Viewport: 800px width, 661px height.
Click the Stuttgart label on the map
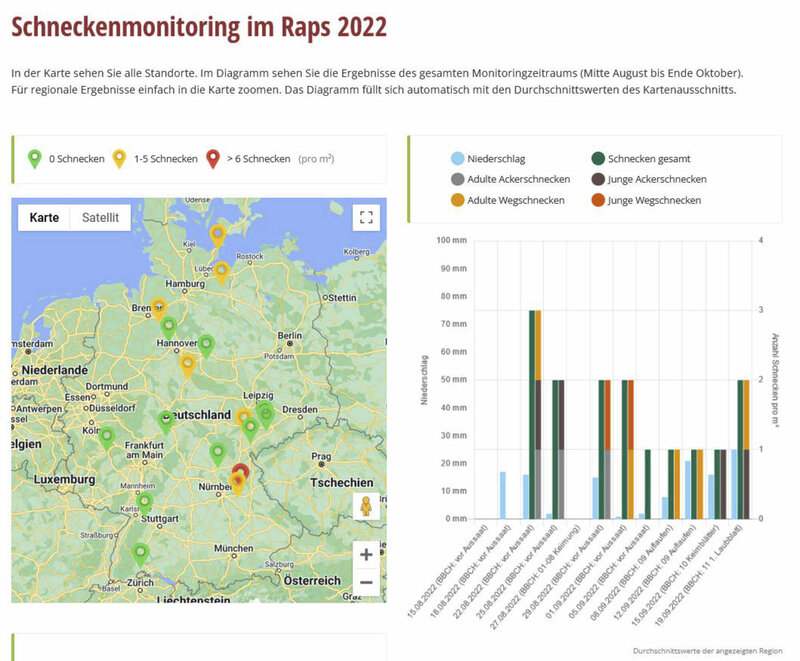pyautogui.click(x=160, y=519)
